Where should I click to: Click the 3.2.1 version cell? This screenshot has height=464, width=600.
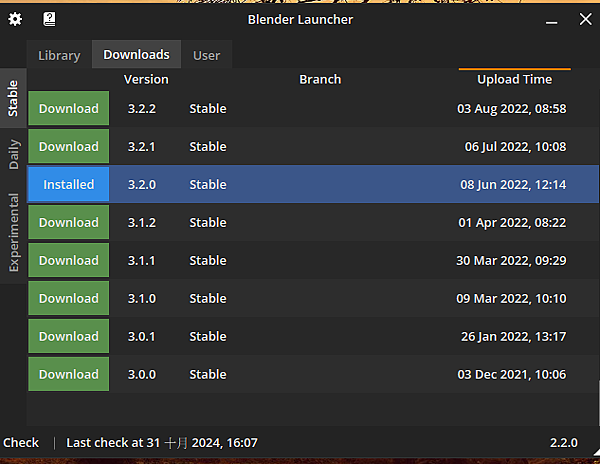(142, 147)
